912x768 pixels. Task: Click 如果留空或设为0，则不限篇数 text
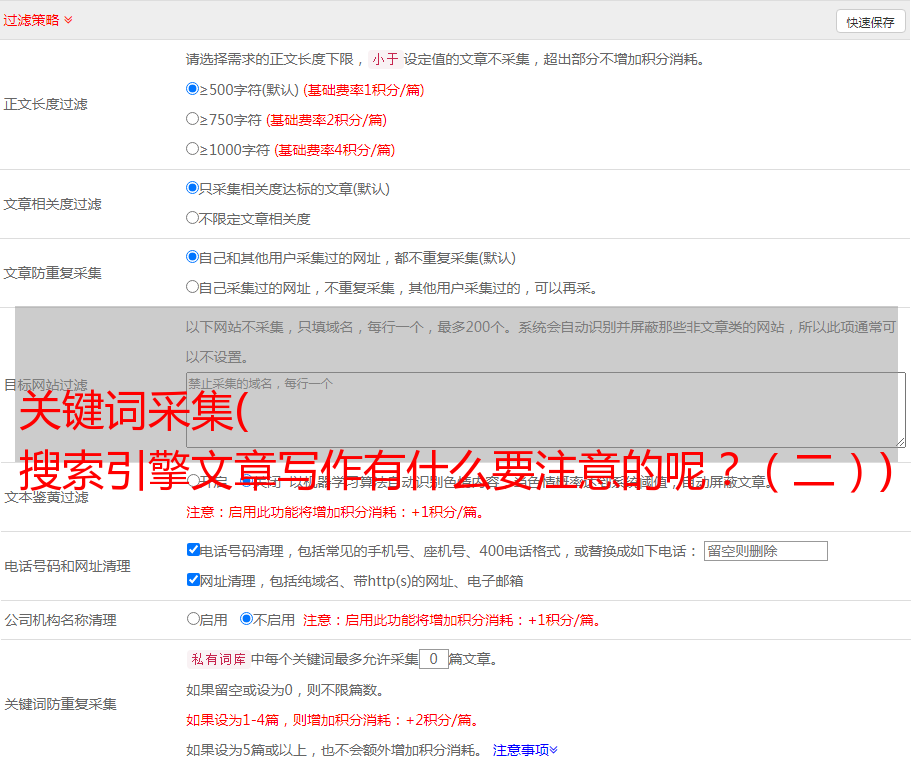pos(286,691)
